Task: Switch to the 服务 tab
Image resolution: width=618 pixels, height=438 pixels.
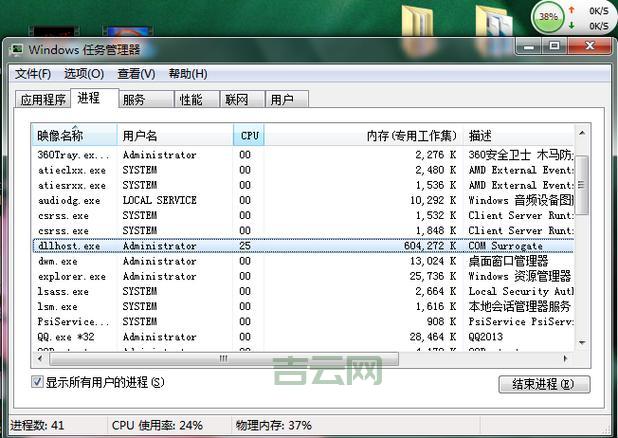Action: (x=146, y=99)
